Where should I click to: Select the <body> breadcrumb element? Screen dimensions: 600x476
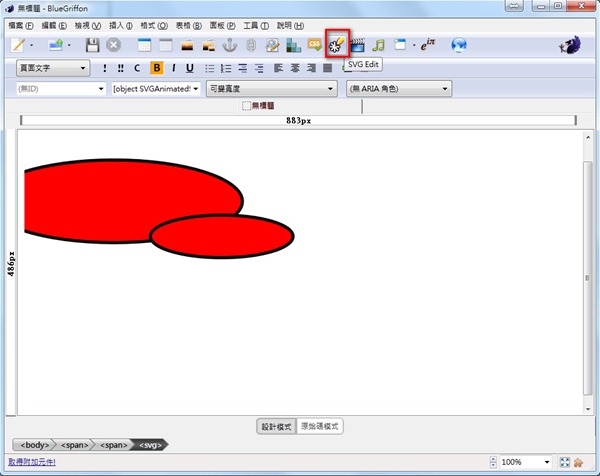coord(34,445)
